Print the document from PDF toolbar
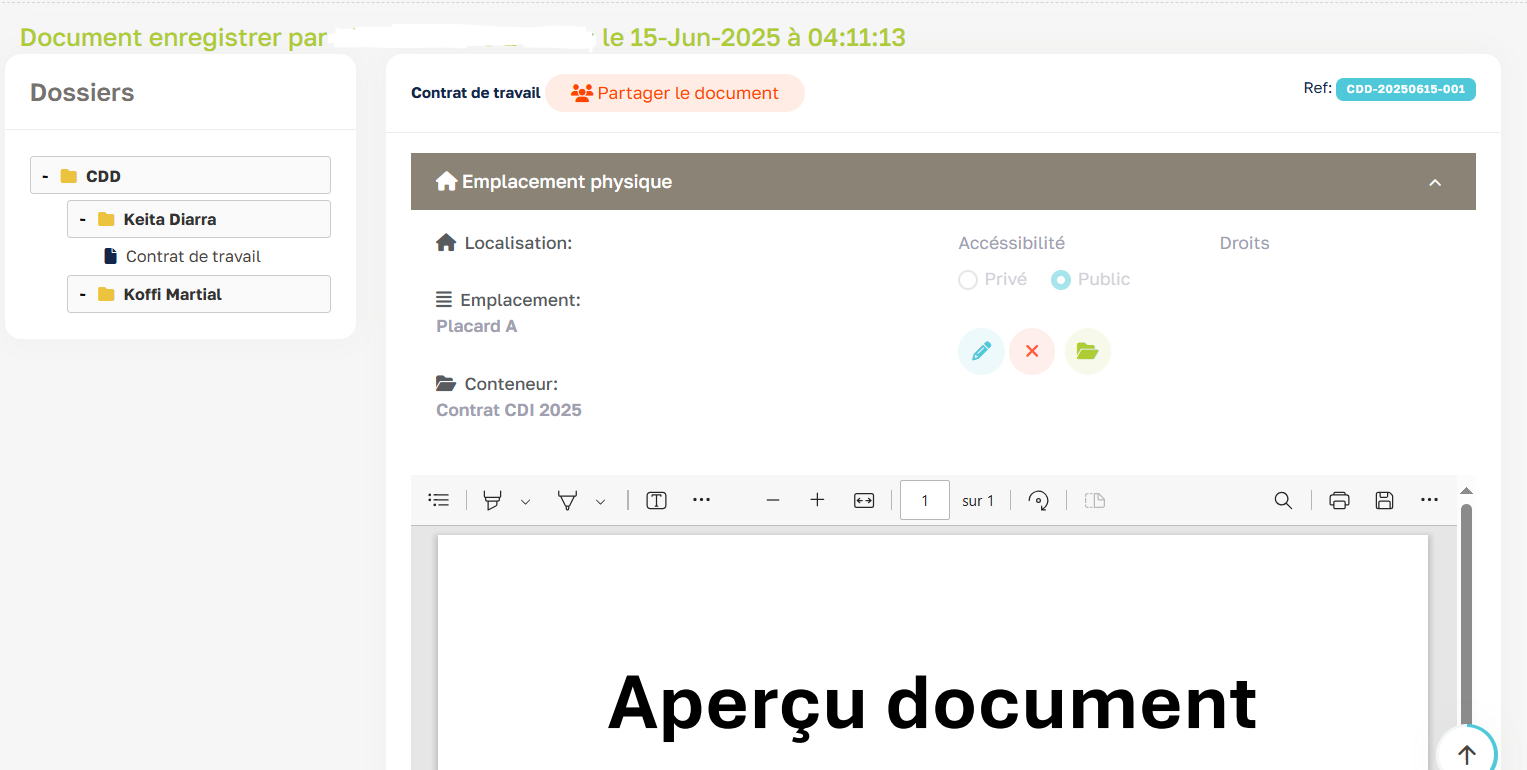This screenshot has height=770, width=1527. pyautogui.click(x=1339, y=500)
